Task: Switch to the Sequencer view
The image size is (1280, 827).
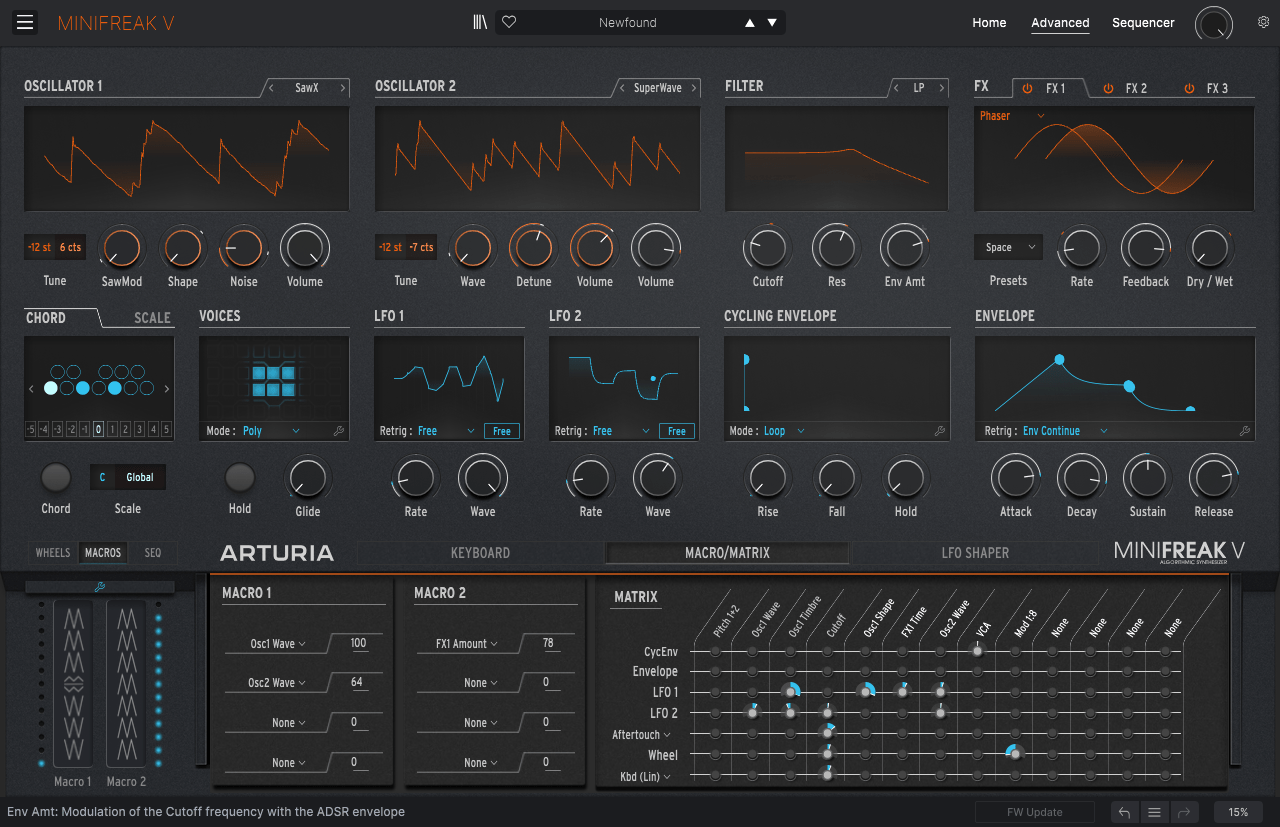Action: tap(1143, 22)
